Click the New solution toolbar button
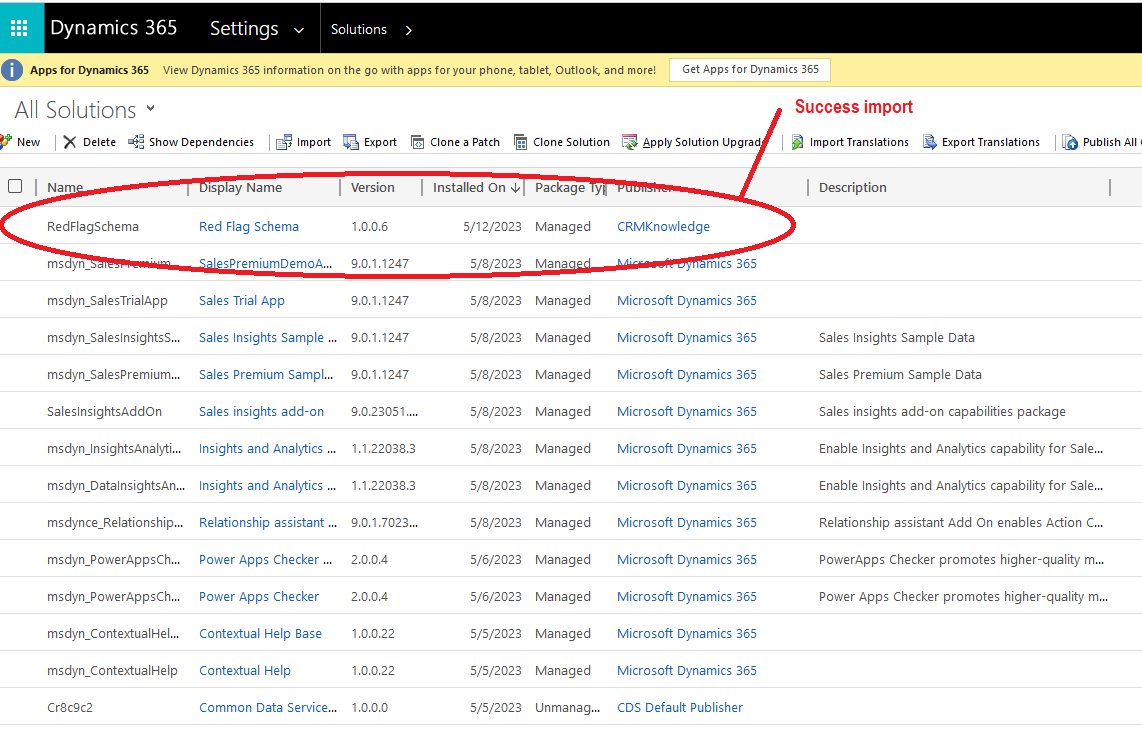Screen dimensions: 1142x732 (20, 142)
